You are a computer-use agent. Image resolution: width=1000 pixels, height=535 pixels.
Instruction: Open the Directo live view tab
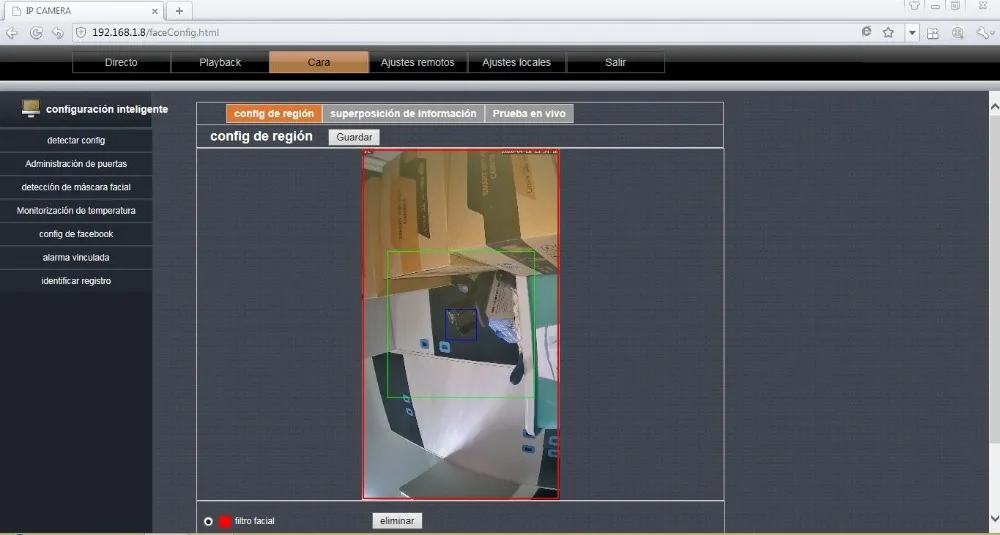click(x=121, y=62)
